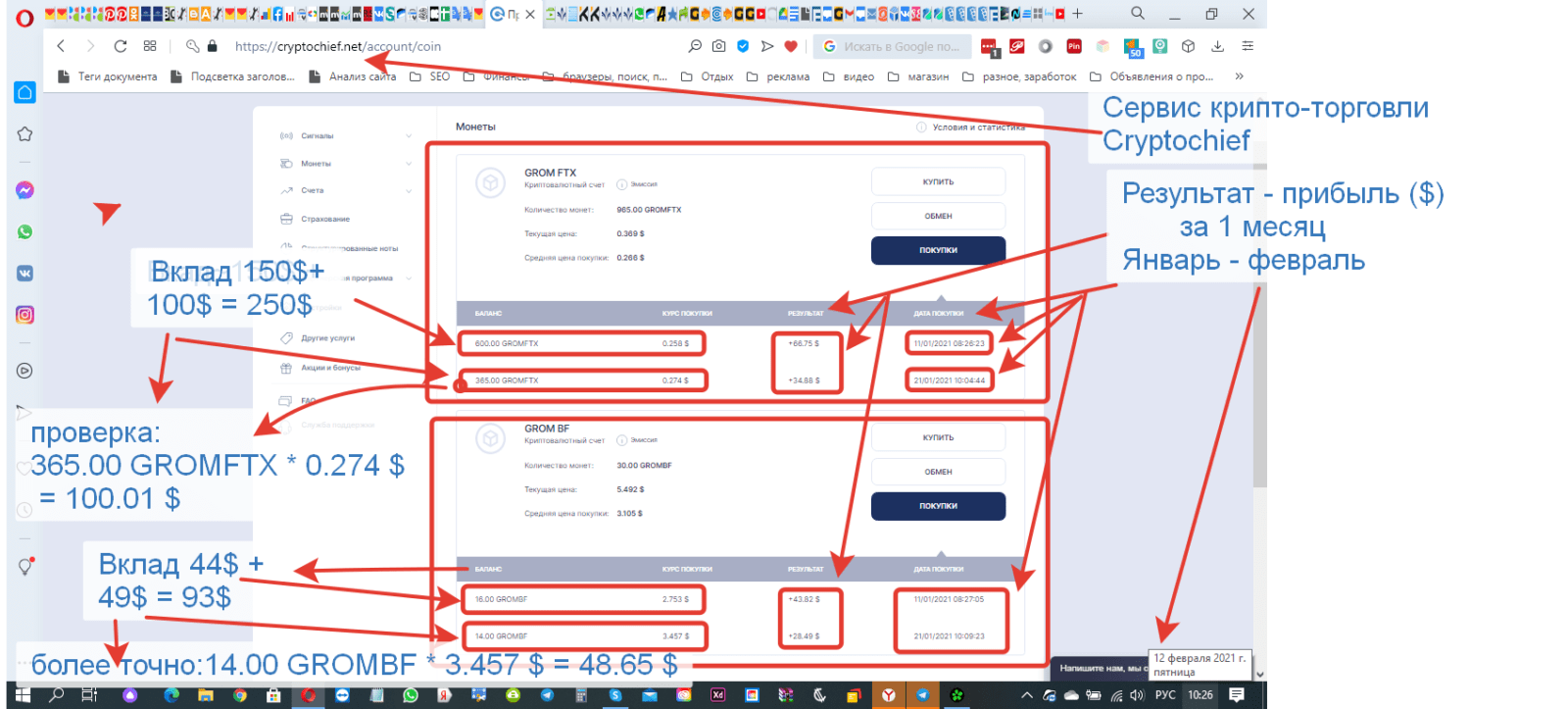This screenshot has height=709, width=1568.
Task: Open the player icon in sidebar
Action: [x=25, y=371]
